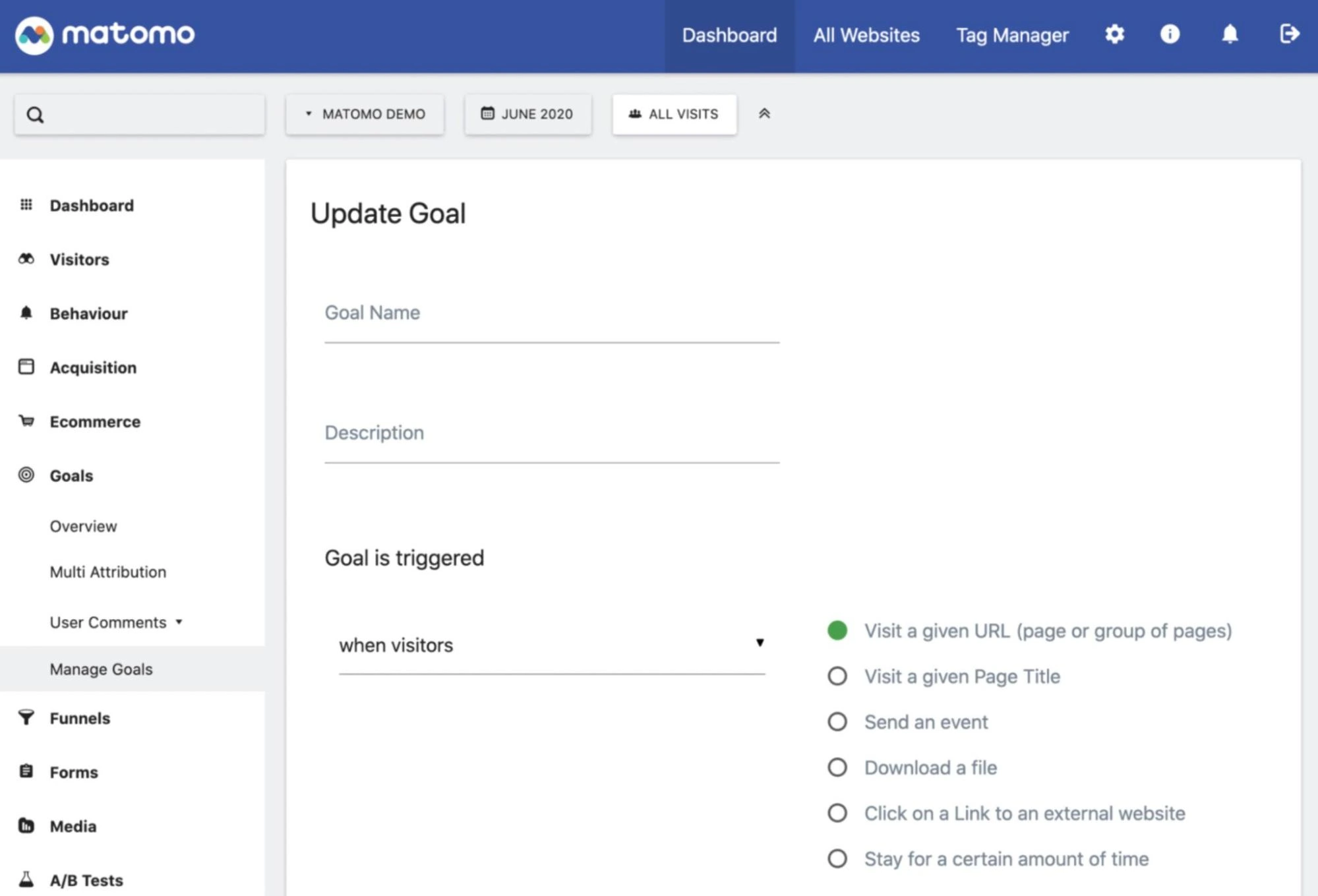Click the logout icon at top right
This screenshot has width=1318, height=896.
[x=1289, y=35]
